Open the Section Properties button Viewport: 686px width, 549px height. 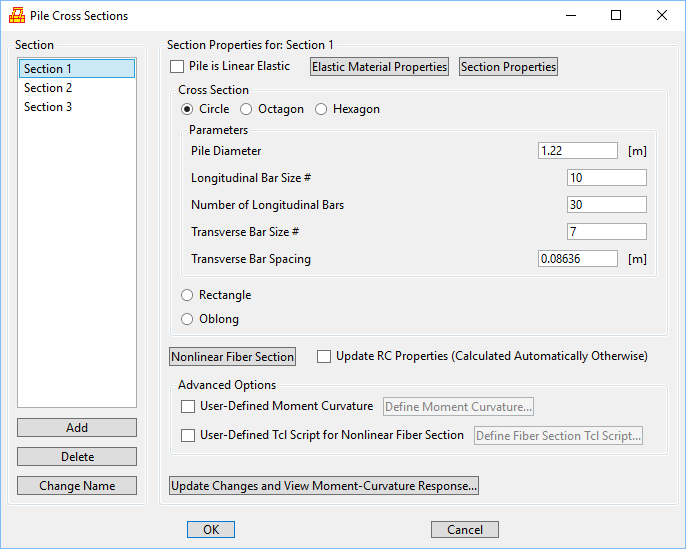(508, 67)
